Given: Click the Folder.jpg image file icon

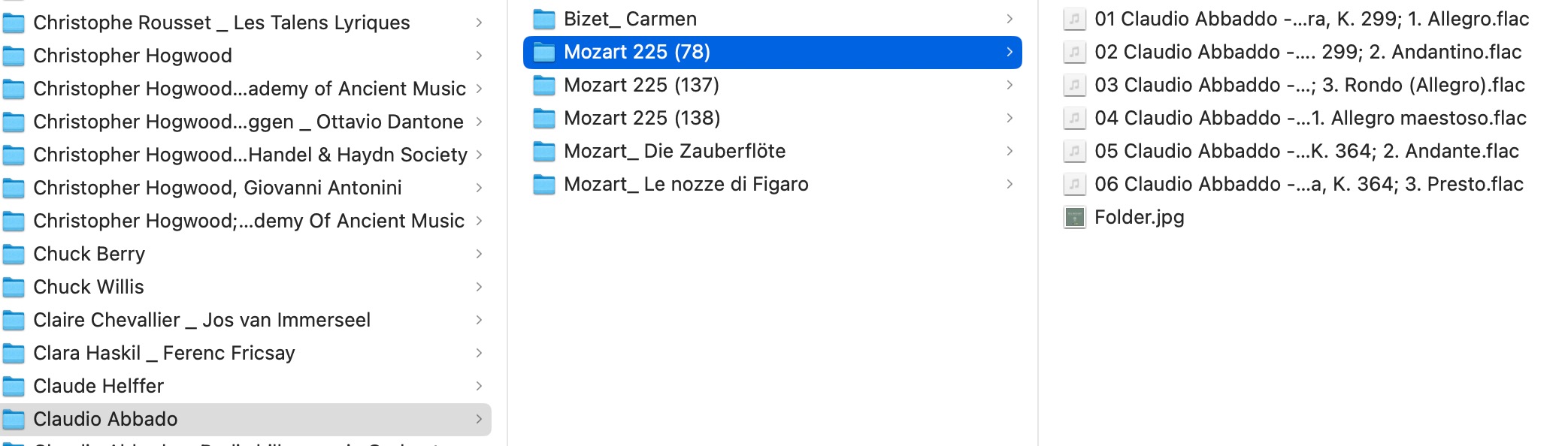Looking at the screenshot, I should 1074,218.
